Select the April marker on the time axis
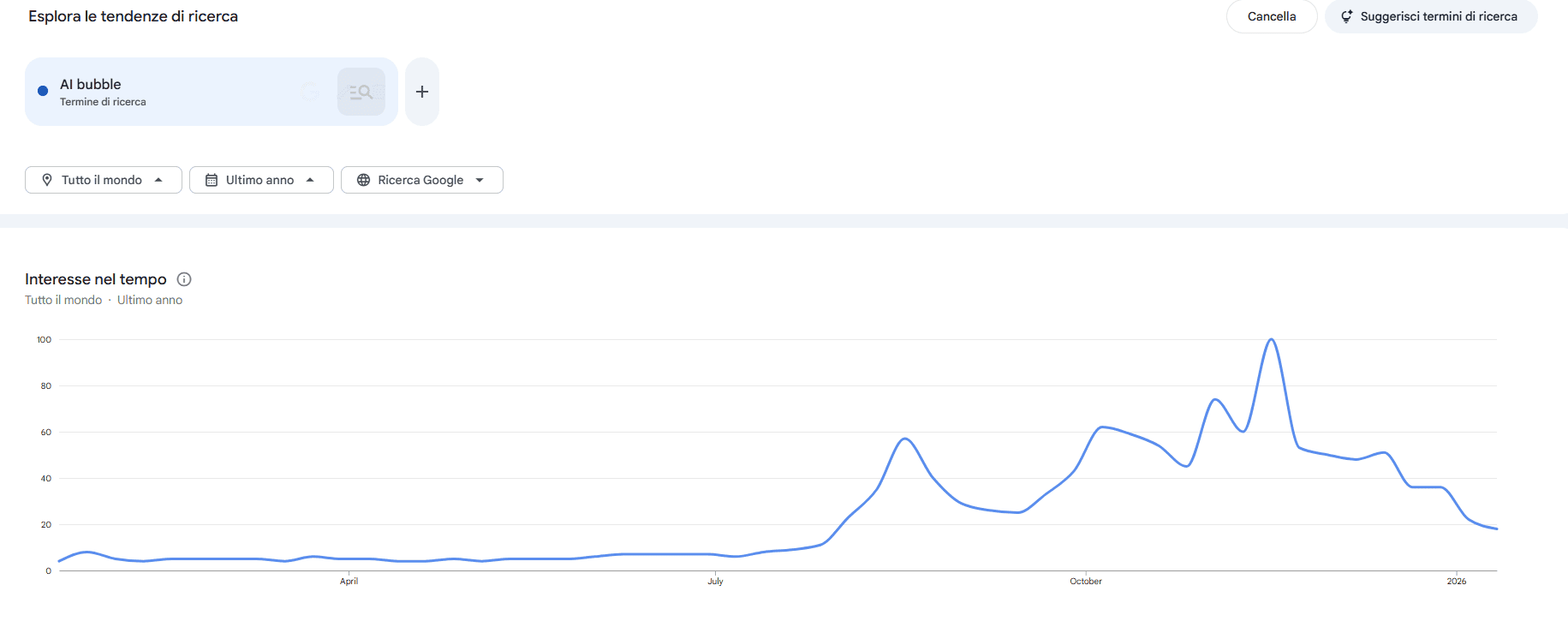This screenshot has height=633, width=1568. (x=349, y=581)
